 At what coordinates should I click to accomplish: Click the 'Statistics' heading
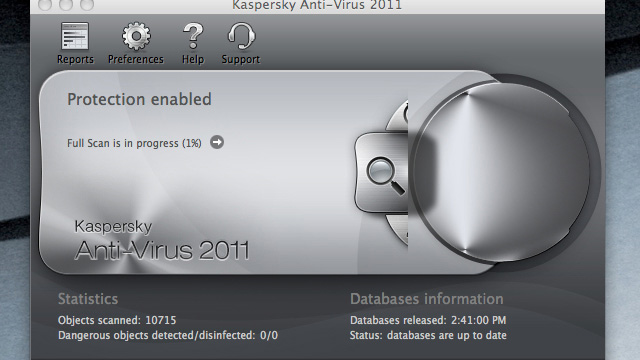pyautogui.click(x=88, y=299)
